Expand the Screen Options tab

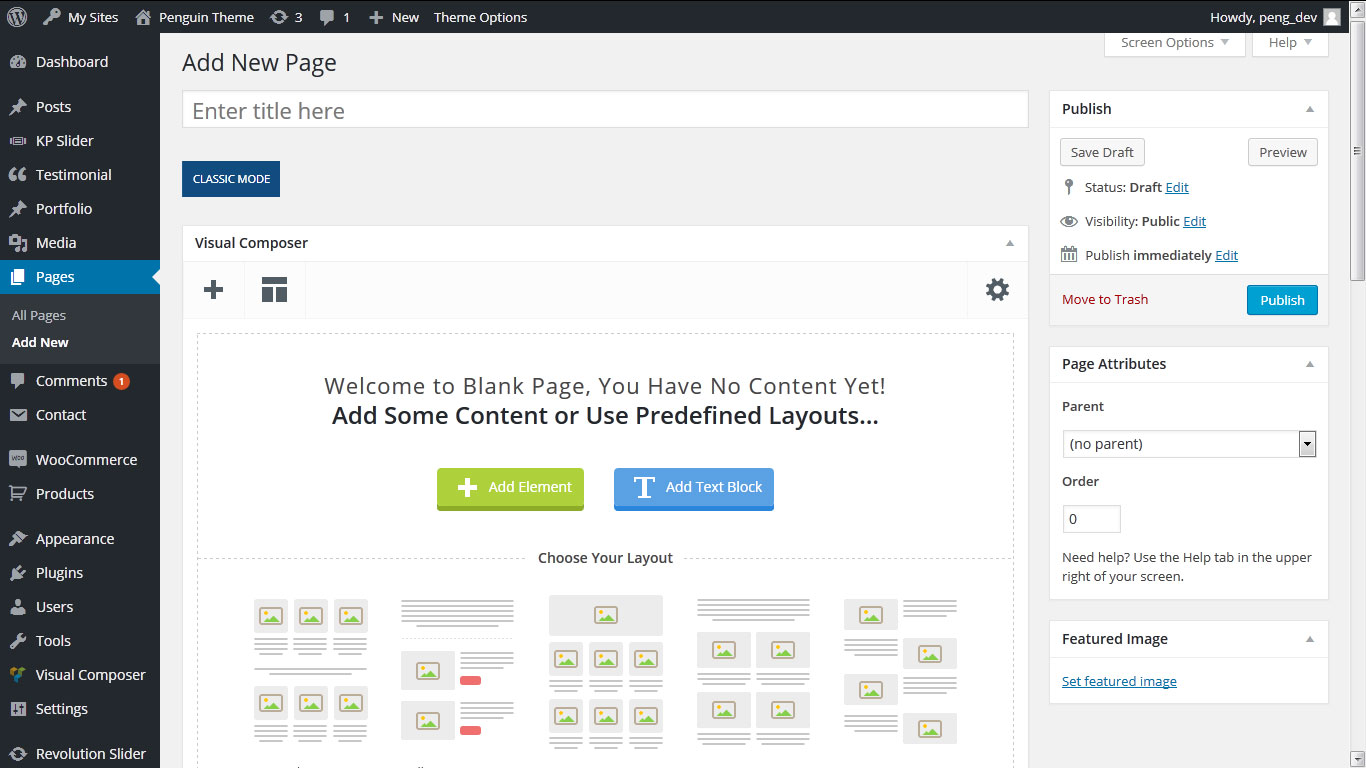coord(1174,43)
